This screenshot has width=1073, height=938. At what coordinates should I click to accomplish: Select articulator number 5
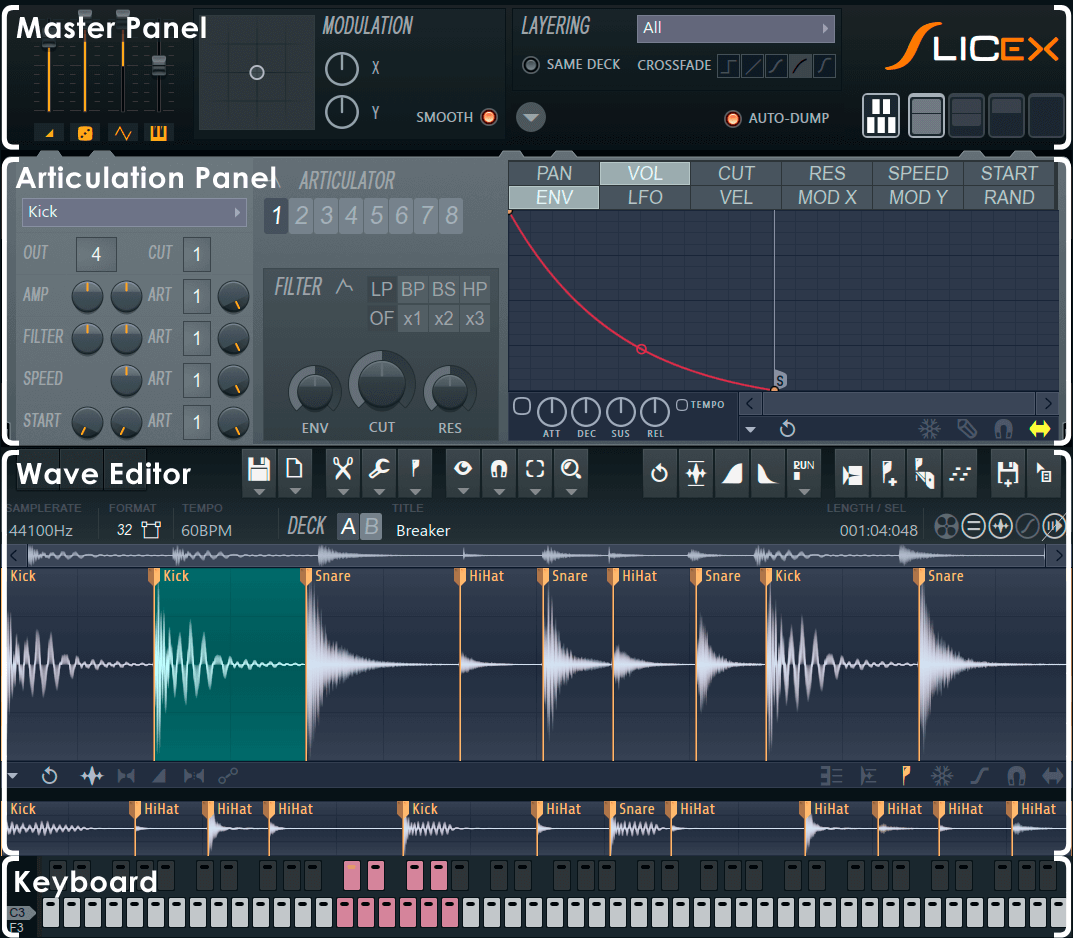[376, 216]
